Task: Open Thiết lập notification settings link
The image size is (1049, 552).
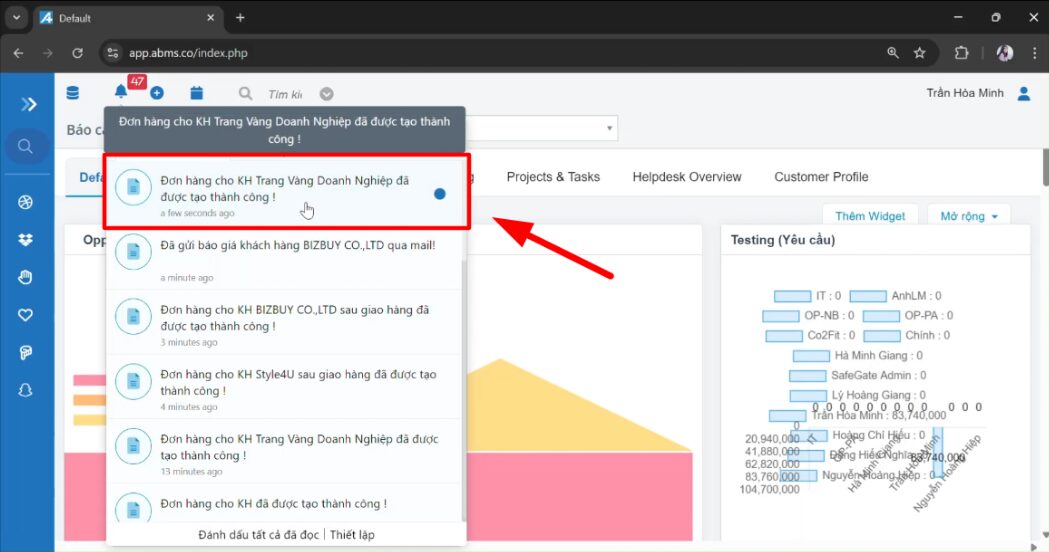Action: 352,535
